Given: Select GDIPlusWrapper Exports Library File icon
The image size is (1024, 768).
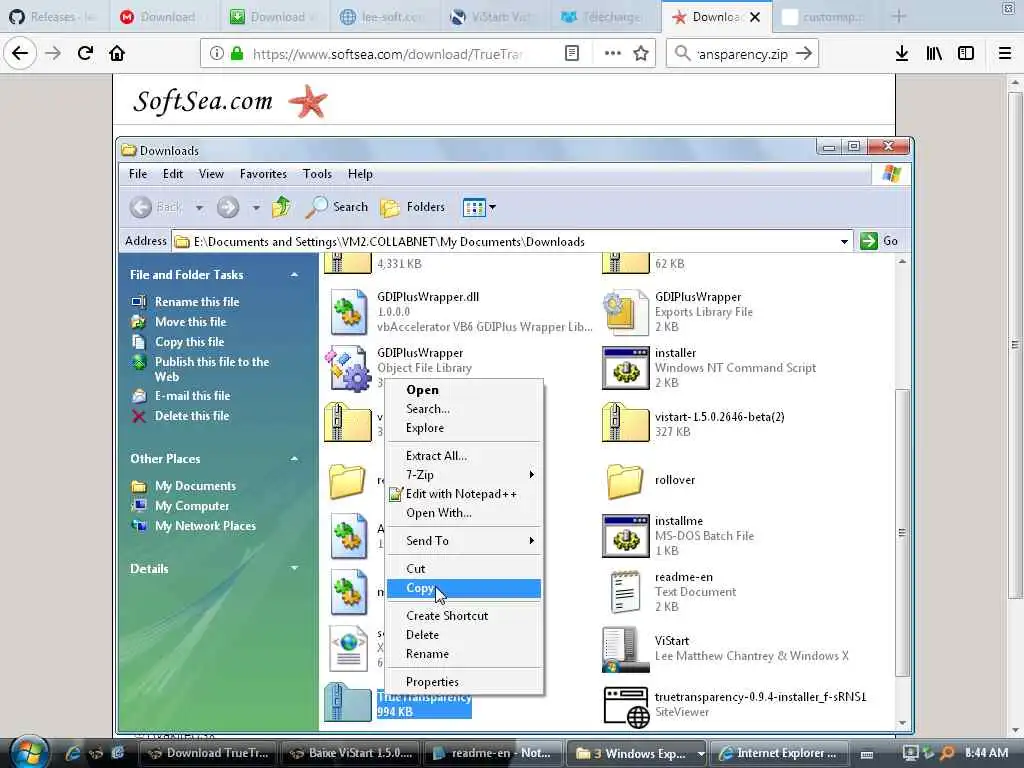Looking at the screenshot, I should (x=626, y=312).
